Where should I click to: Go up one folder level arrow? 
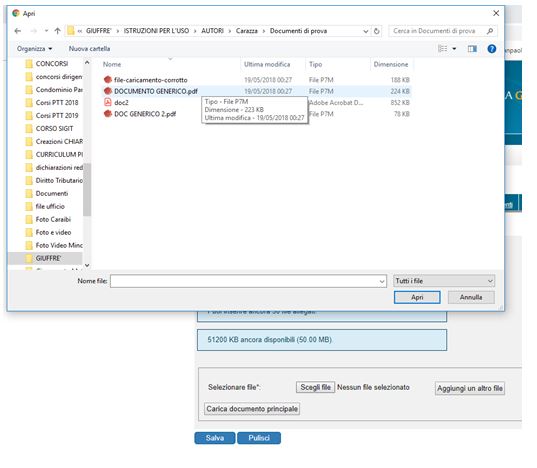pyautogui.click(x=57, y=31)
